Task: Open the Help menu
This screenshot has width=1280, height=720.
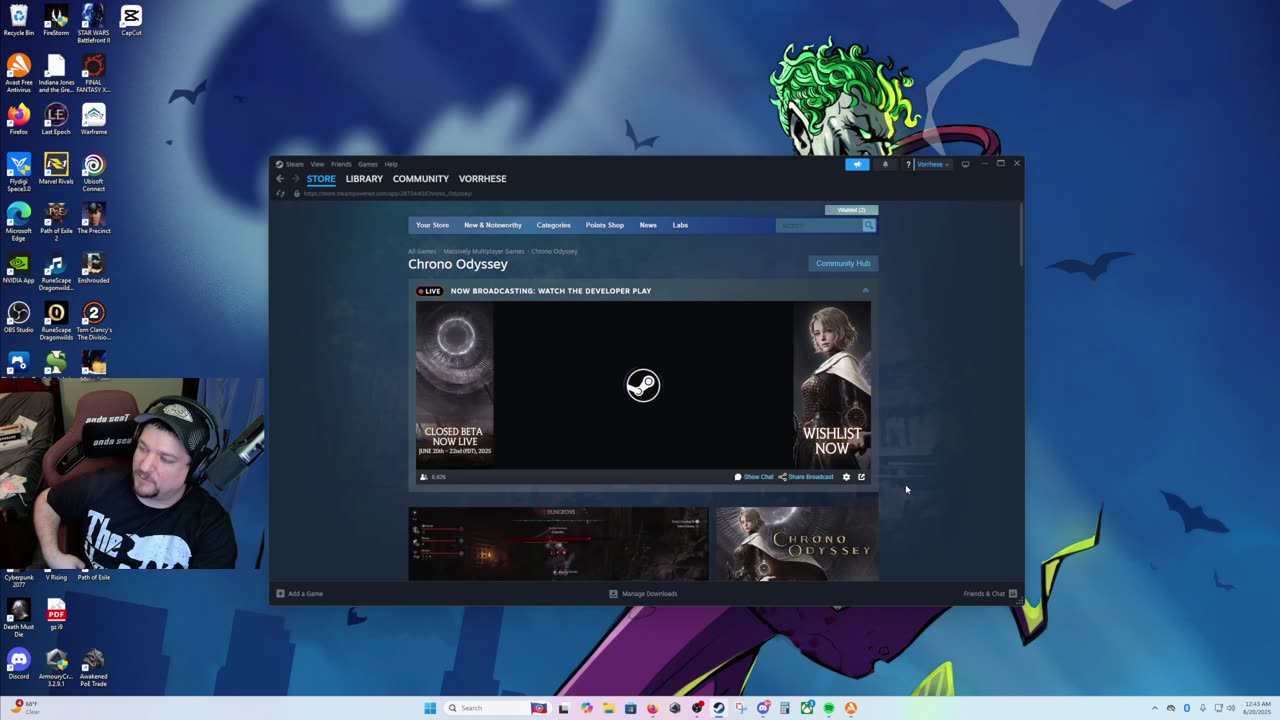Action: tap(391, 164)
